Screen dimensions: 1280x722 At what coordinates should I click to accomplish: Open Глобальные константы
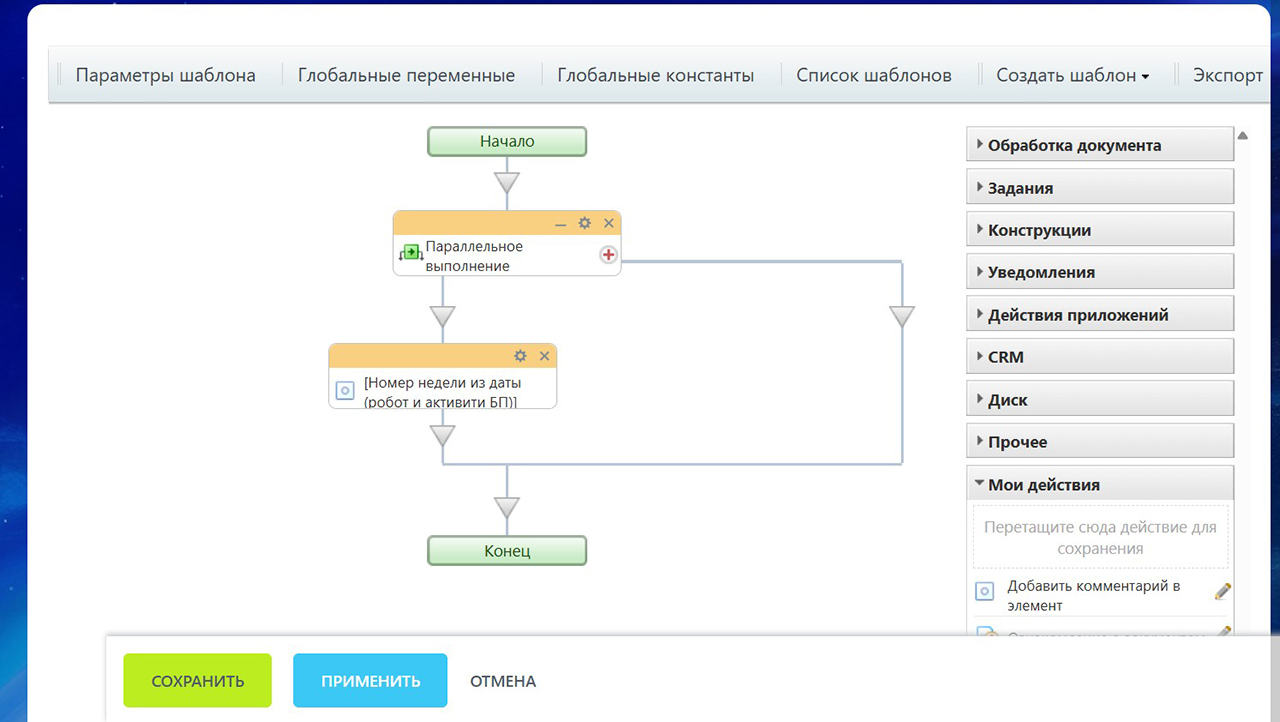coord(656,75)
